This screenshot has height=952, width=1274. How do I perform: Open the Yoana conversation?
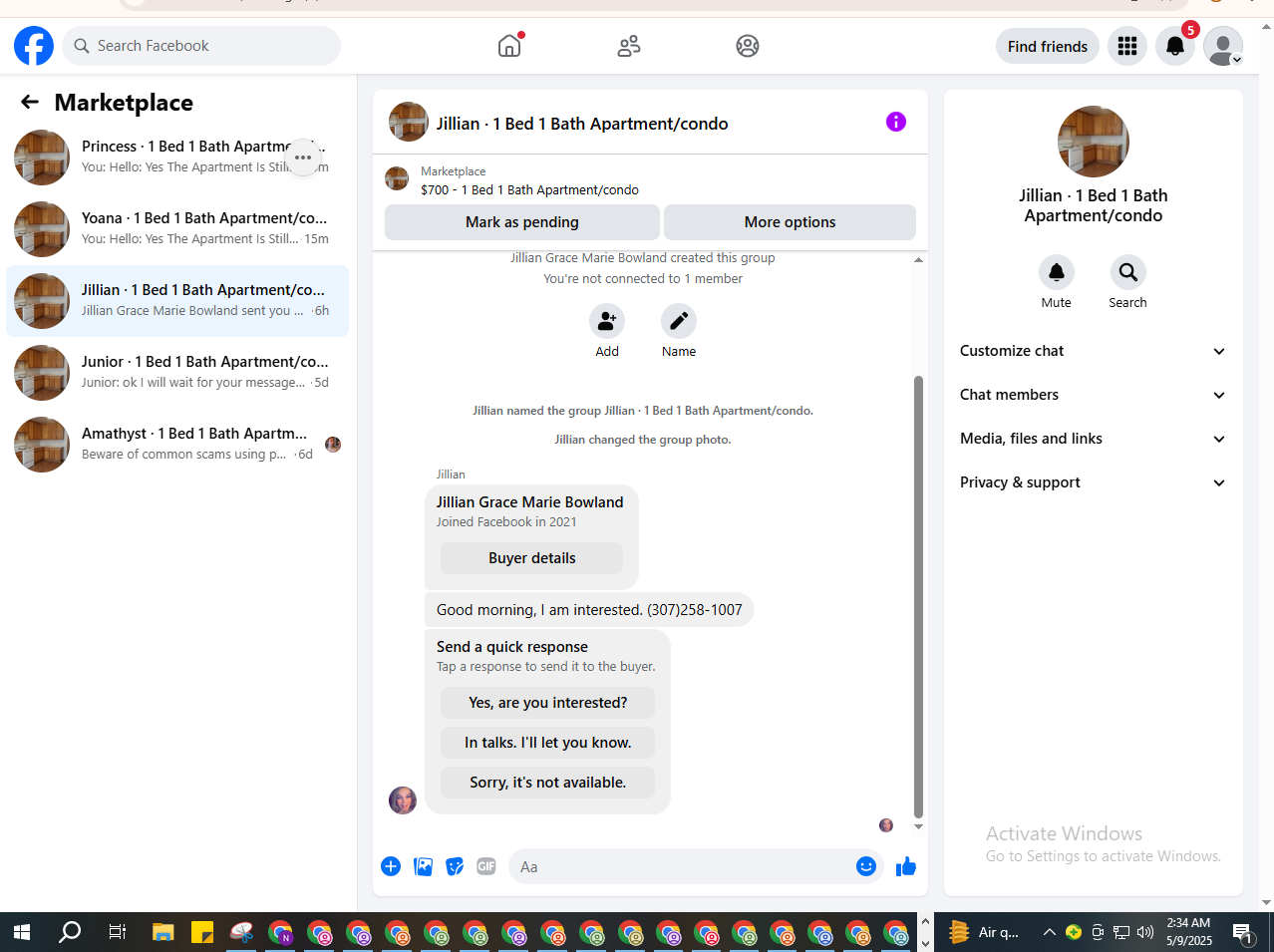pos(177,229)
